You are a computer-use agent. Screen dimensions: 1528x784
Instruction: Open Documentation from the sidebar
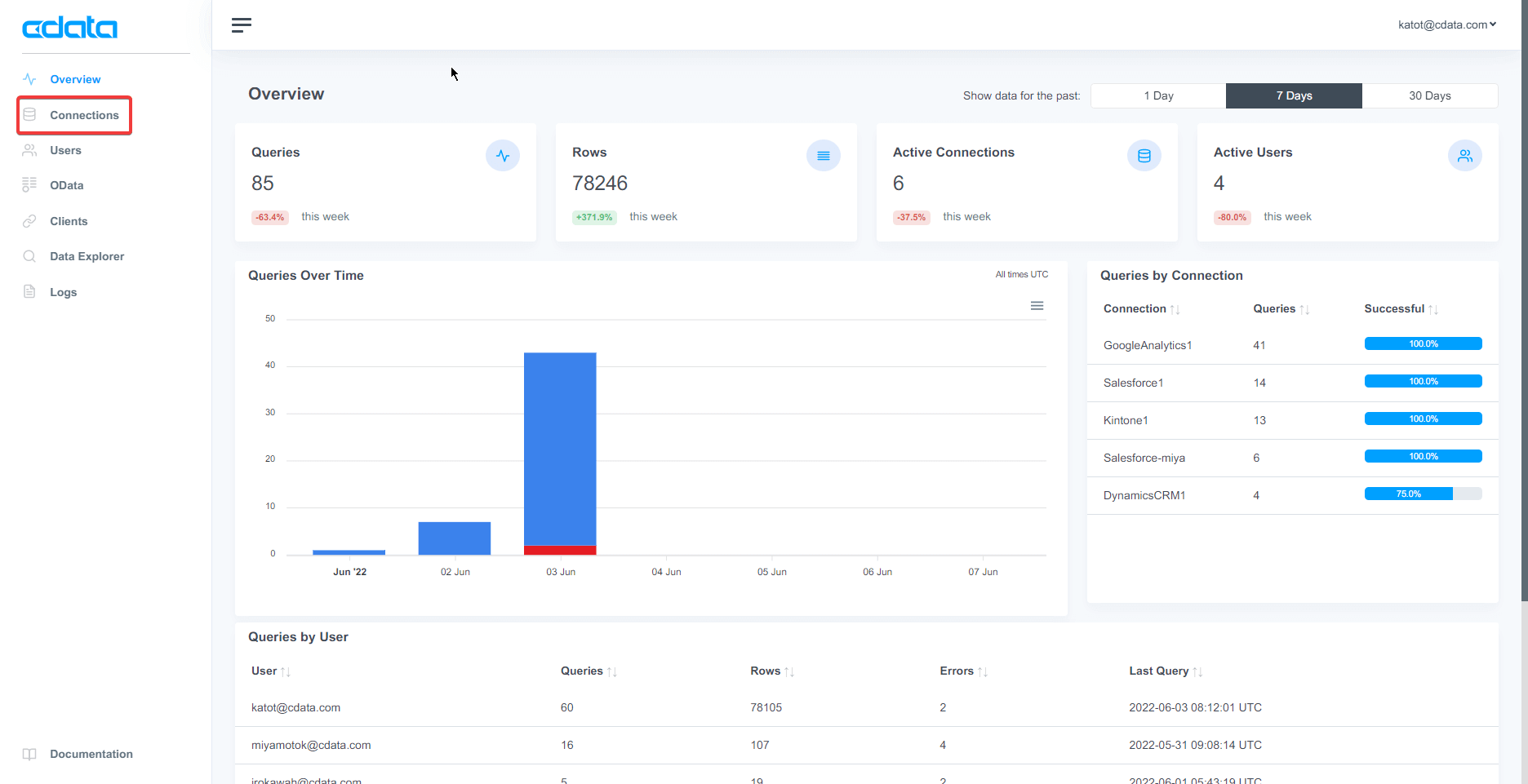91,754
